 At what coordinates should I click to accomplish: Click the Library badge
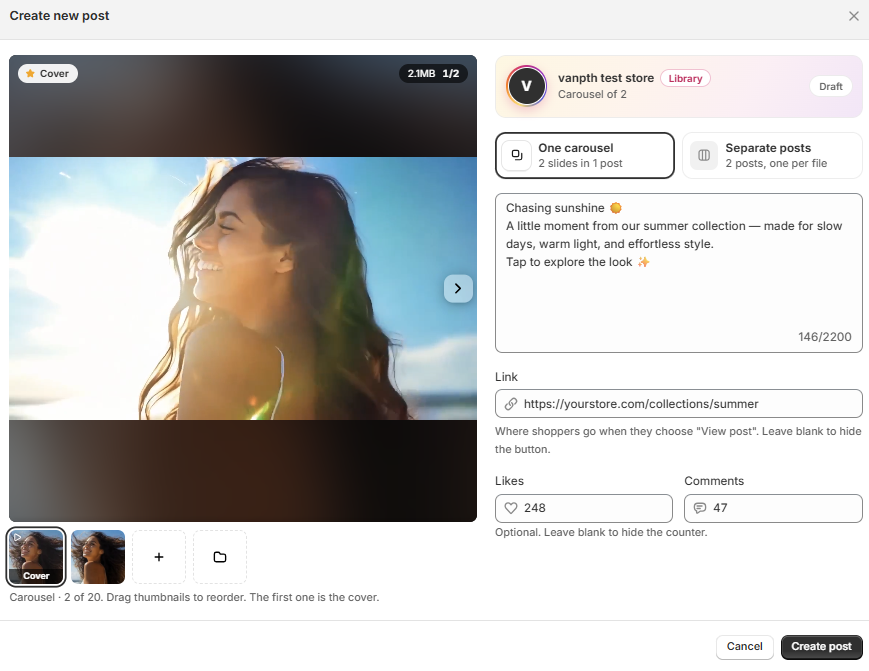click(x=685, y=79)
